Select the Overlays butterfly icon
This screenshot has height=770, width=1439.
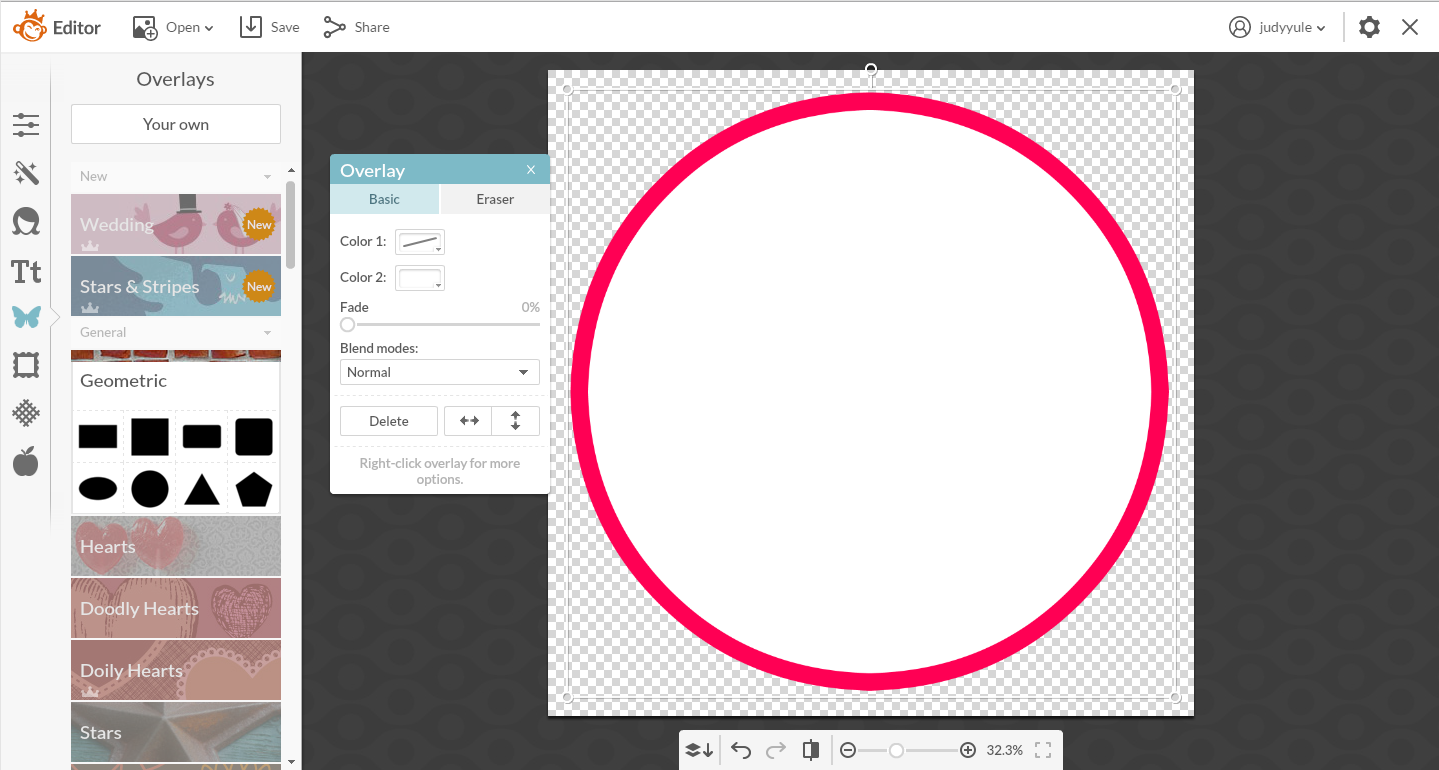click(26, 318)
